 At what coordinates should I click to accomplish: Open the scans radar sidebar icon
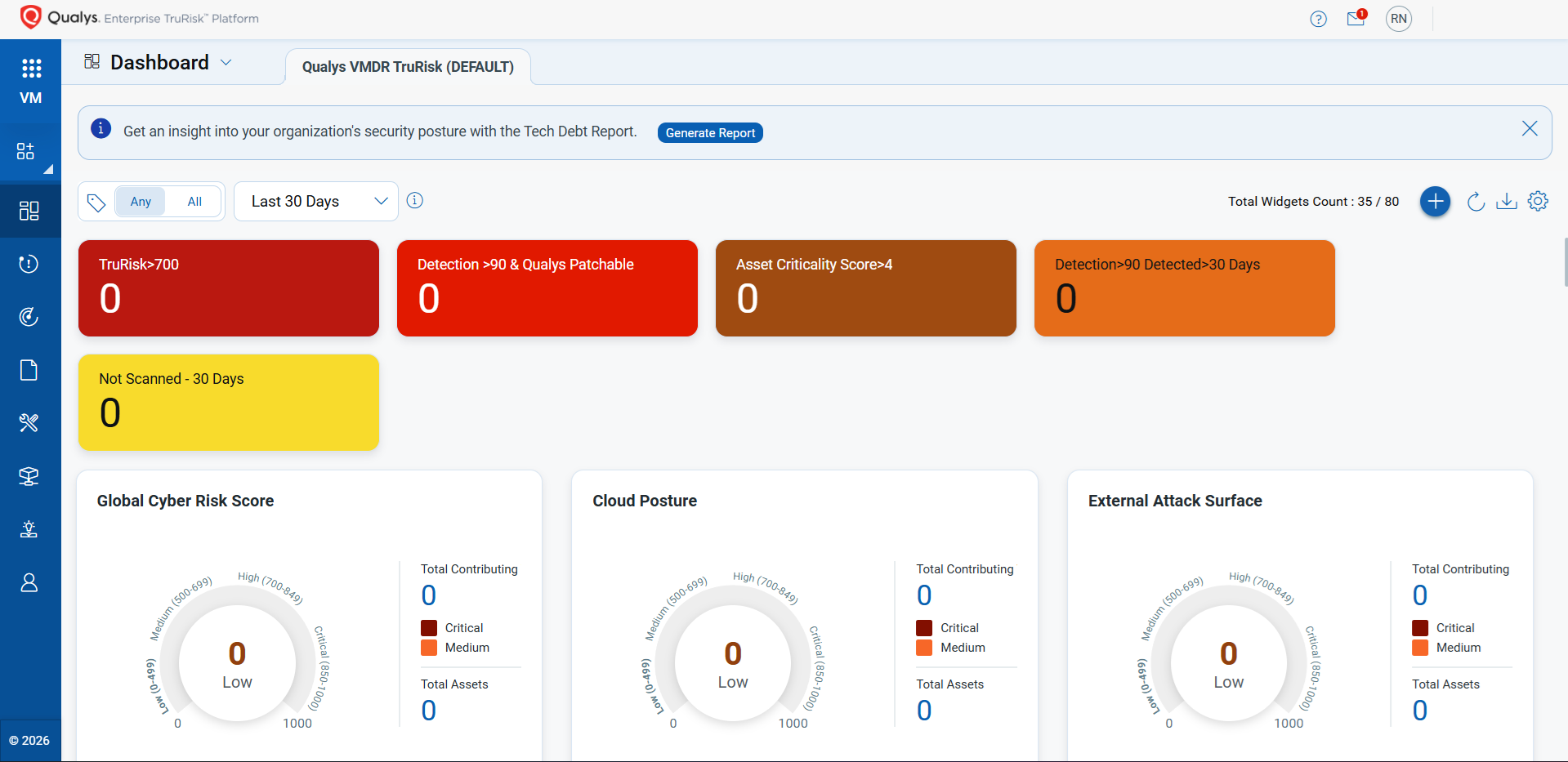(x=29, y=317)
